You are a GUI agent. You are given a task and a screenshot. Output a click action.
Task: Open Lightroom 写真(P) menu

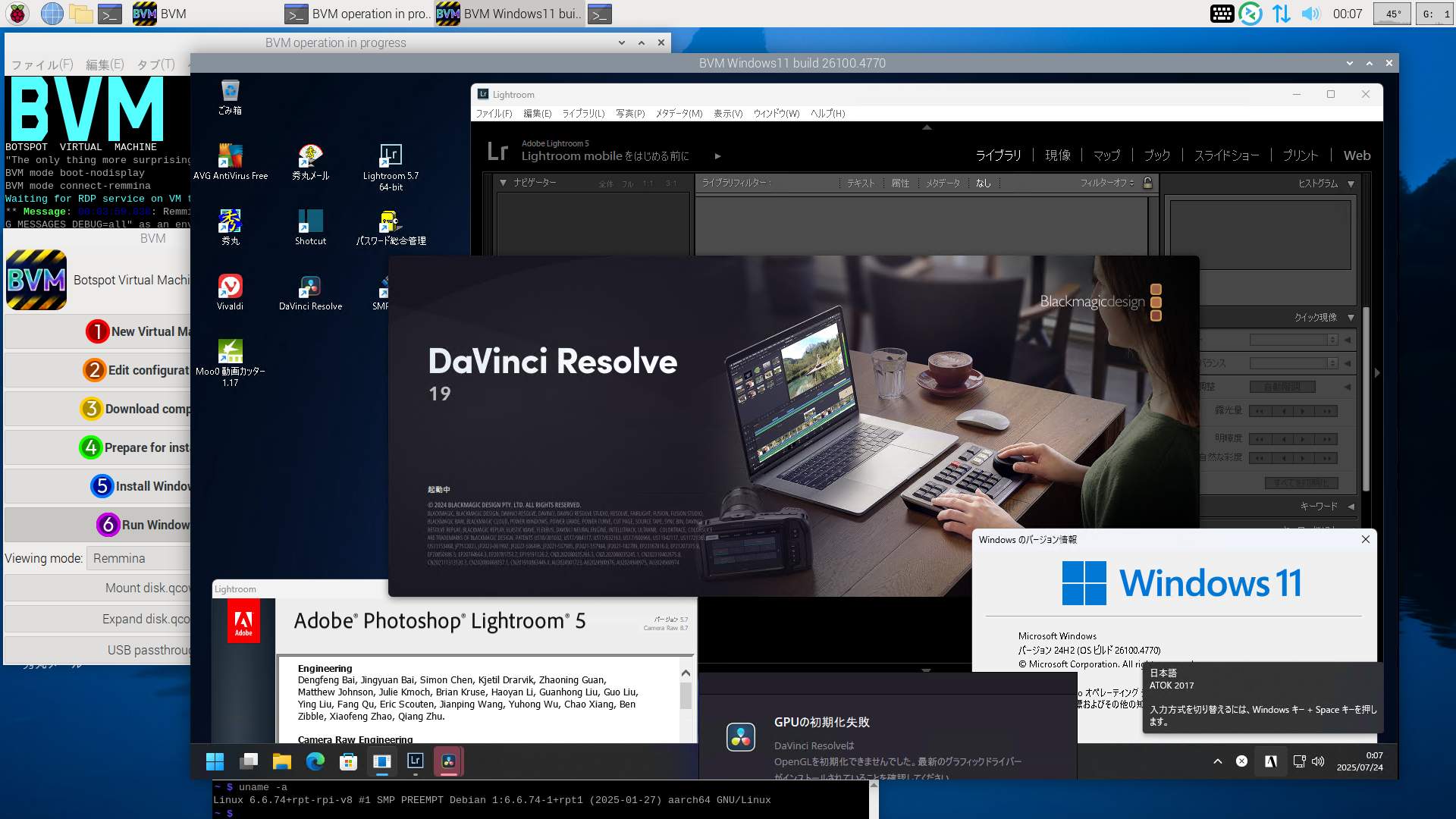tap(630, 113)
